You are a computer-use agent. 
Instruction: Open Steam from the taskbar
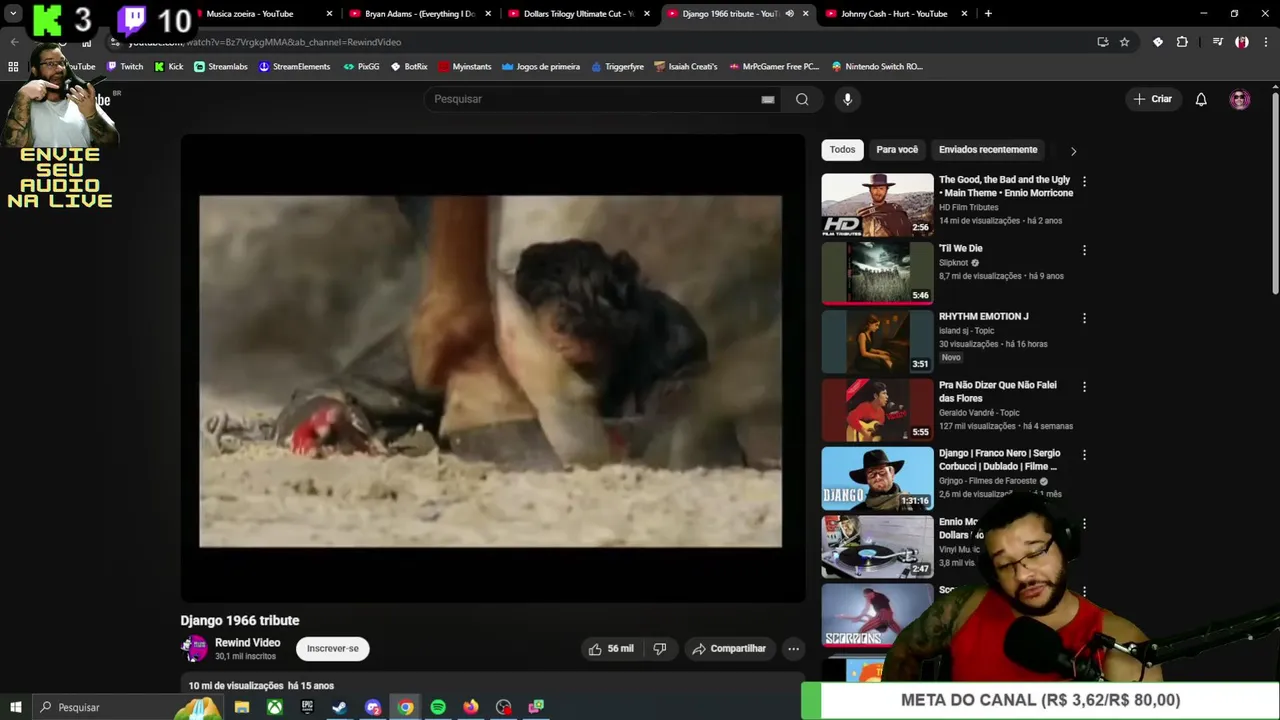coord(339,707)
